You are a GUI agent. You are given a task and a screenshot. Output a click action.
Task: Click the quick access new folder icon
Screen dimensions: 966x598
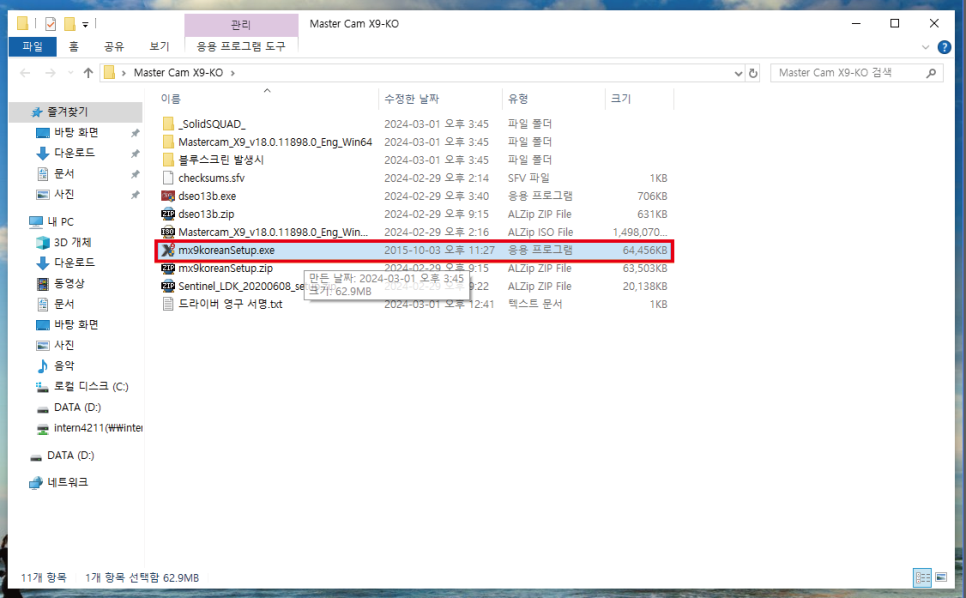coord(70,24)
